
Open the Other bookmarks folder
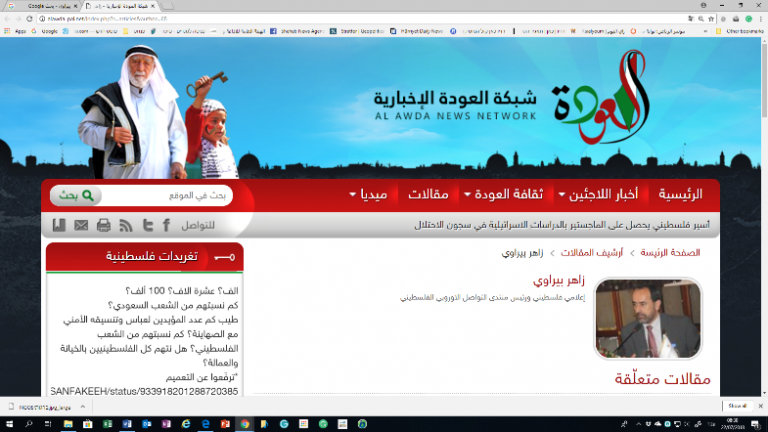[x=740, y=31]
